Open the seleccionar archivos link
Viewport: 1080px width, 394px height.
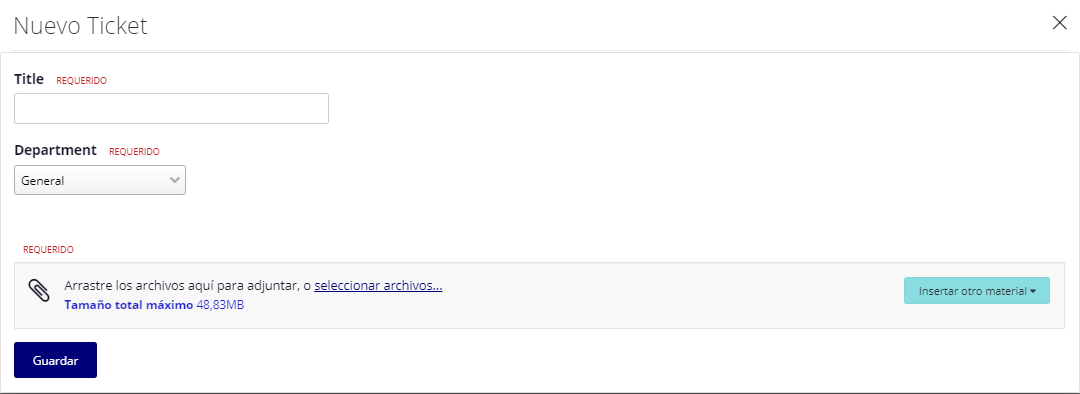click(x=378, y=286)
